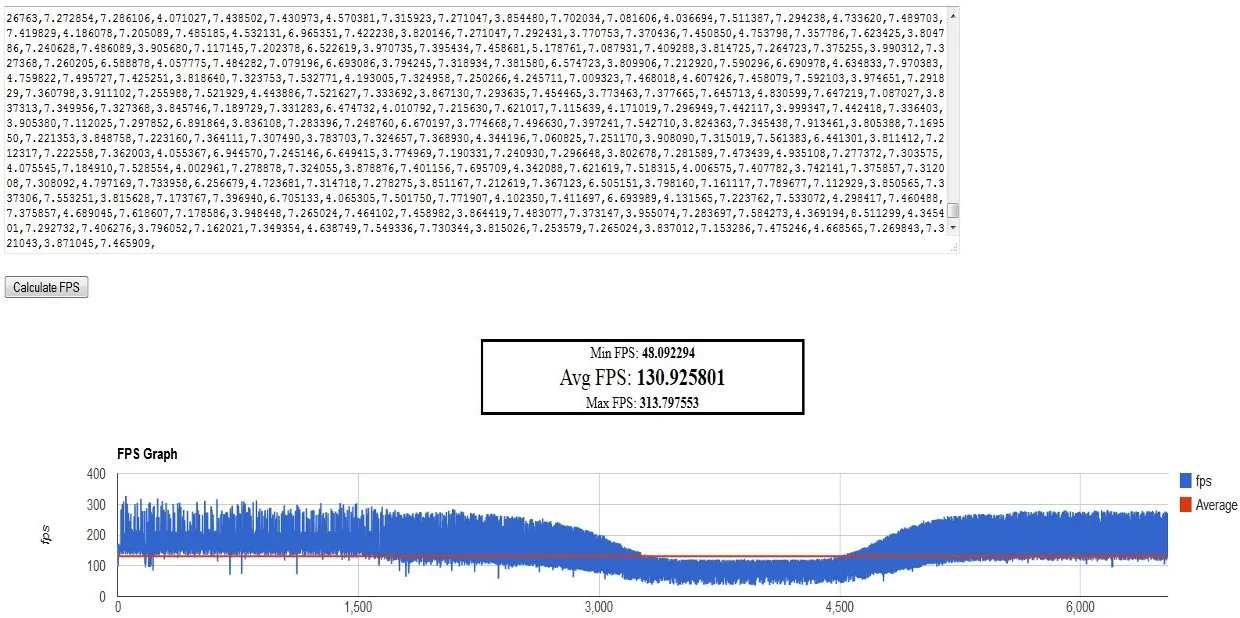Select the Max FPS: 313.797553 text
Viewport: 1240px width, 618px height.
click(x=642, y=403)
